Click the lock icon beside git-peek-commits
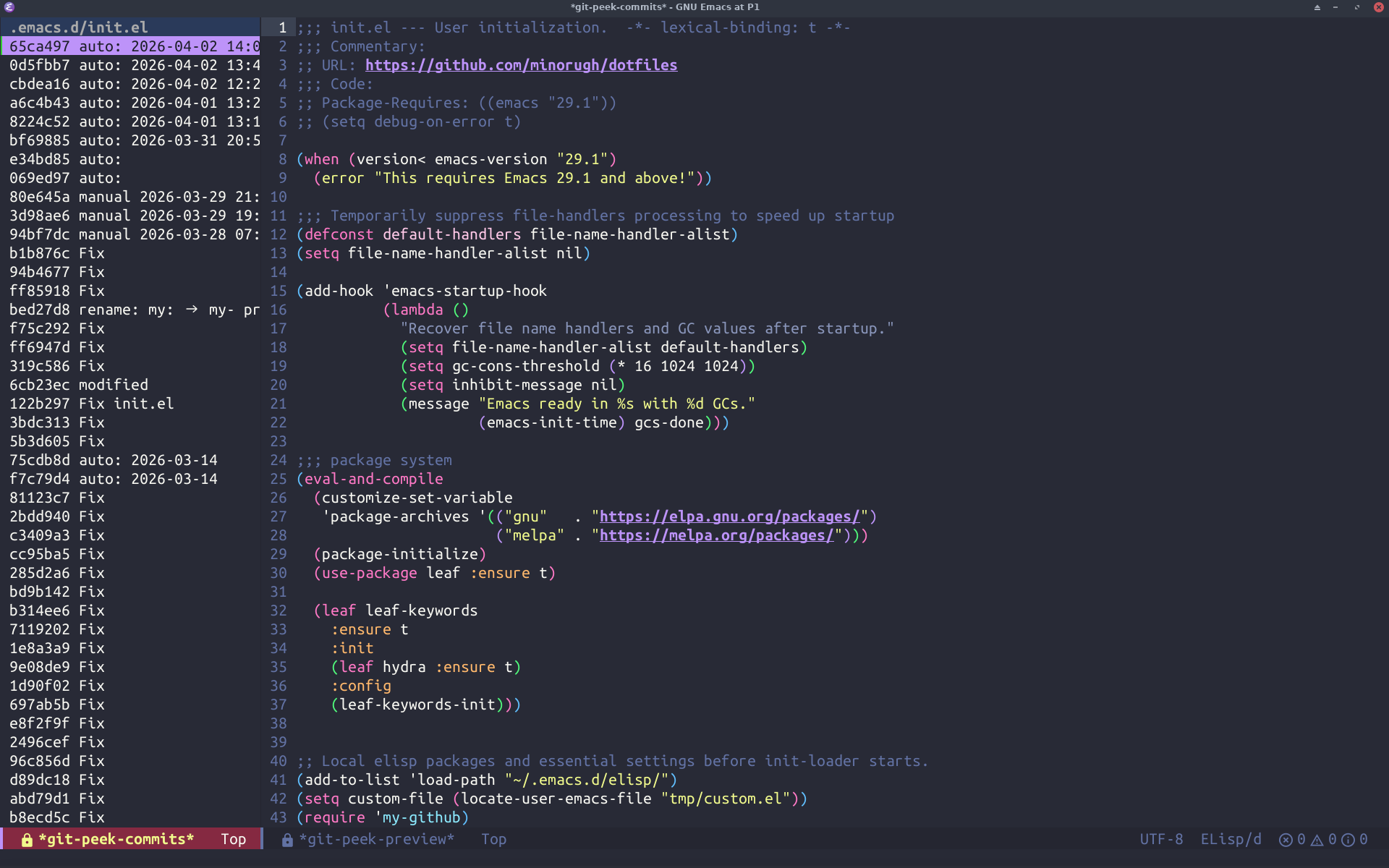Image resolution: width=1389 pixels, height=868 pixels. tap(27, 840)
